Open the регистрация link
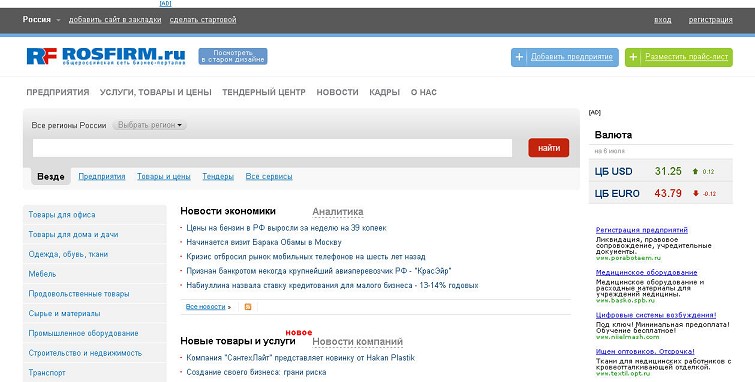Viewport: 755px width, 382px height. pos(710,20)
